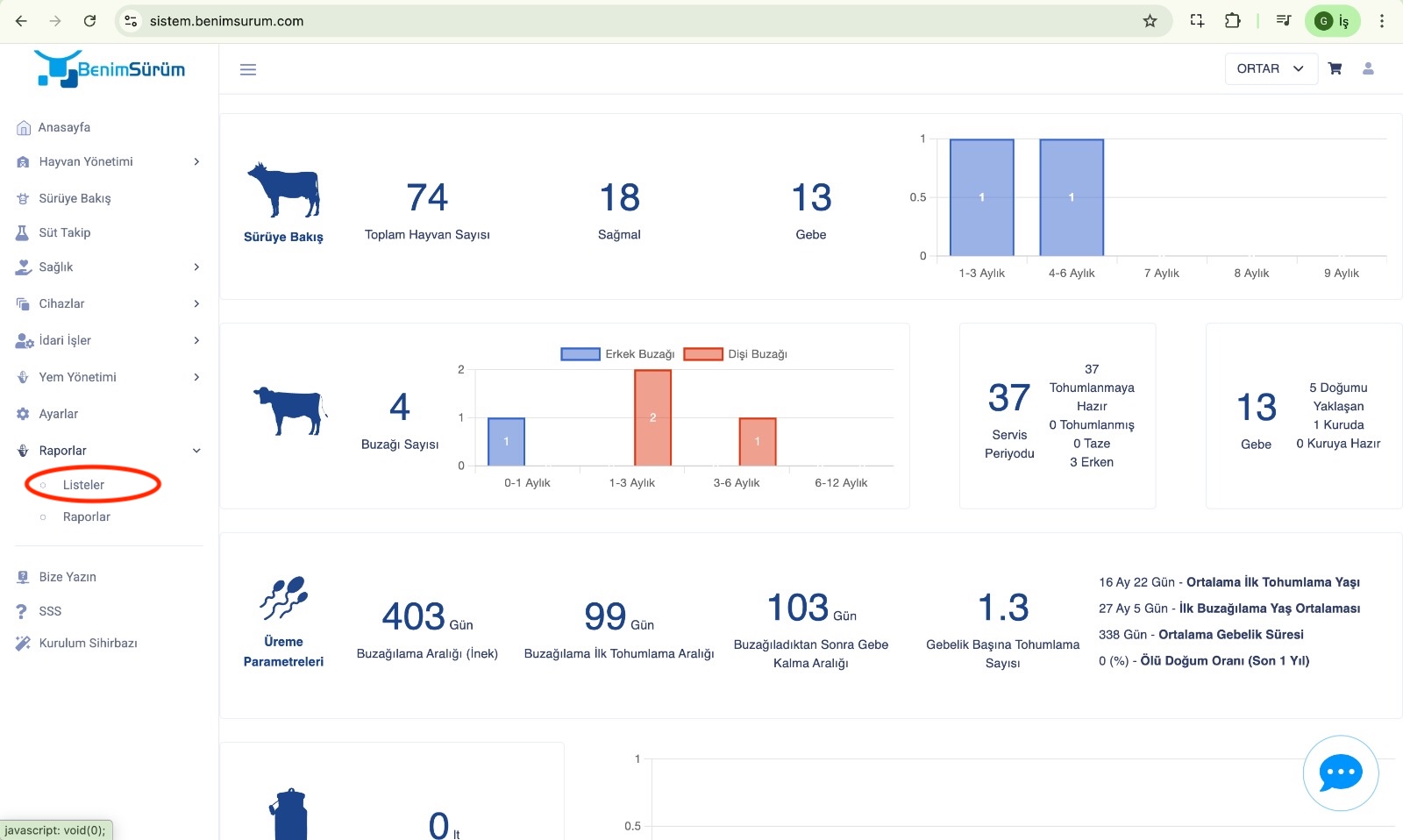Click the Ayarlar gear icon

(23, 414)
